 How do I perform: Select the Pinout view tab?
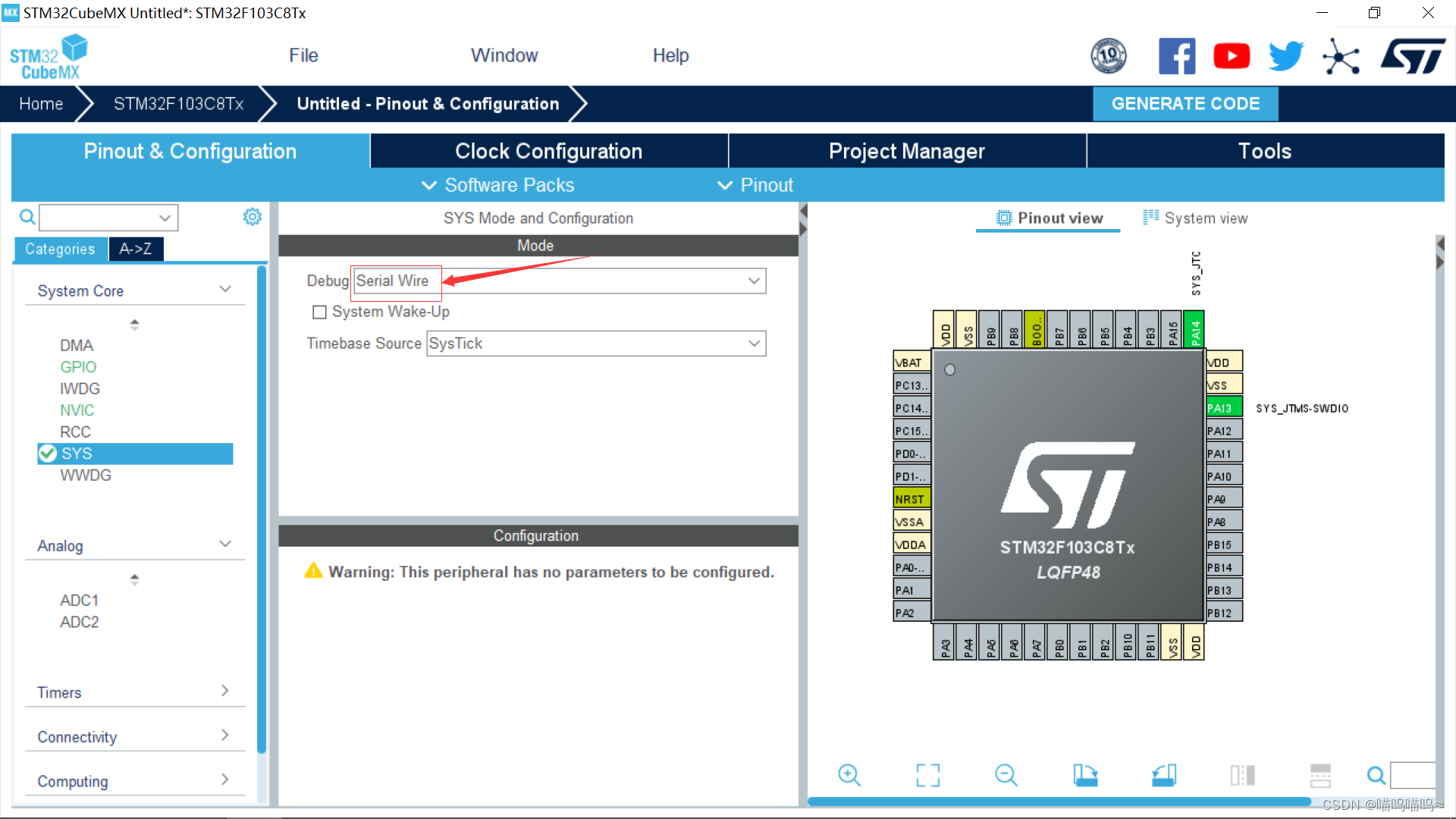1049,218
